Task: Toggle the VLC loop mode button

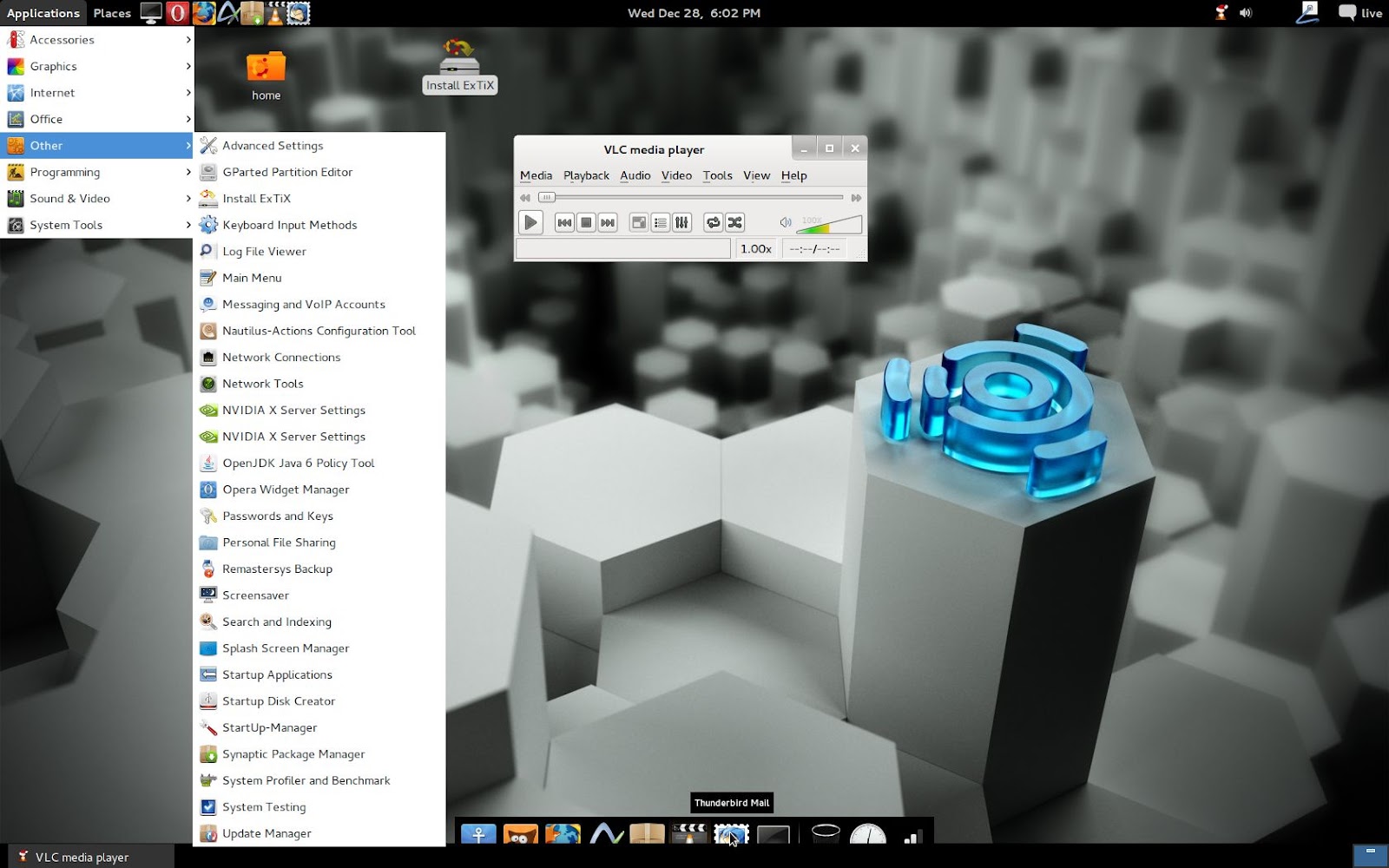Action: (x=713, y=223)
